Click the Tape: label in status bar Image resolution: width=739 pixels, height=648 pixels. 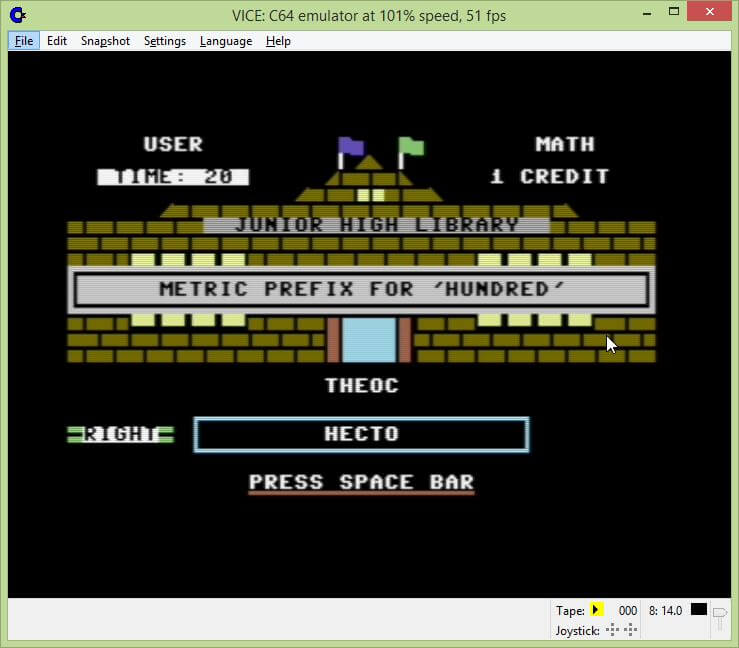[570, 611]
